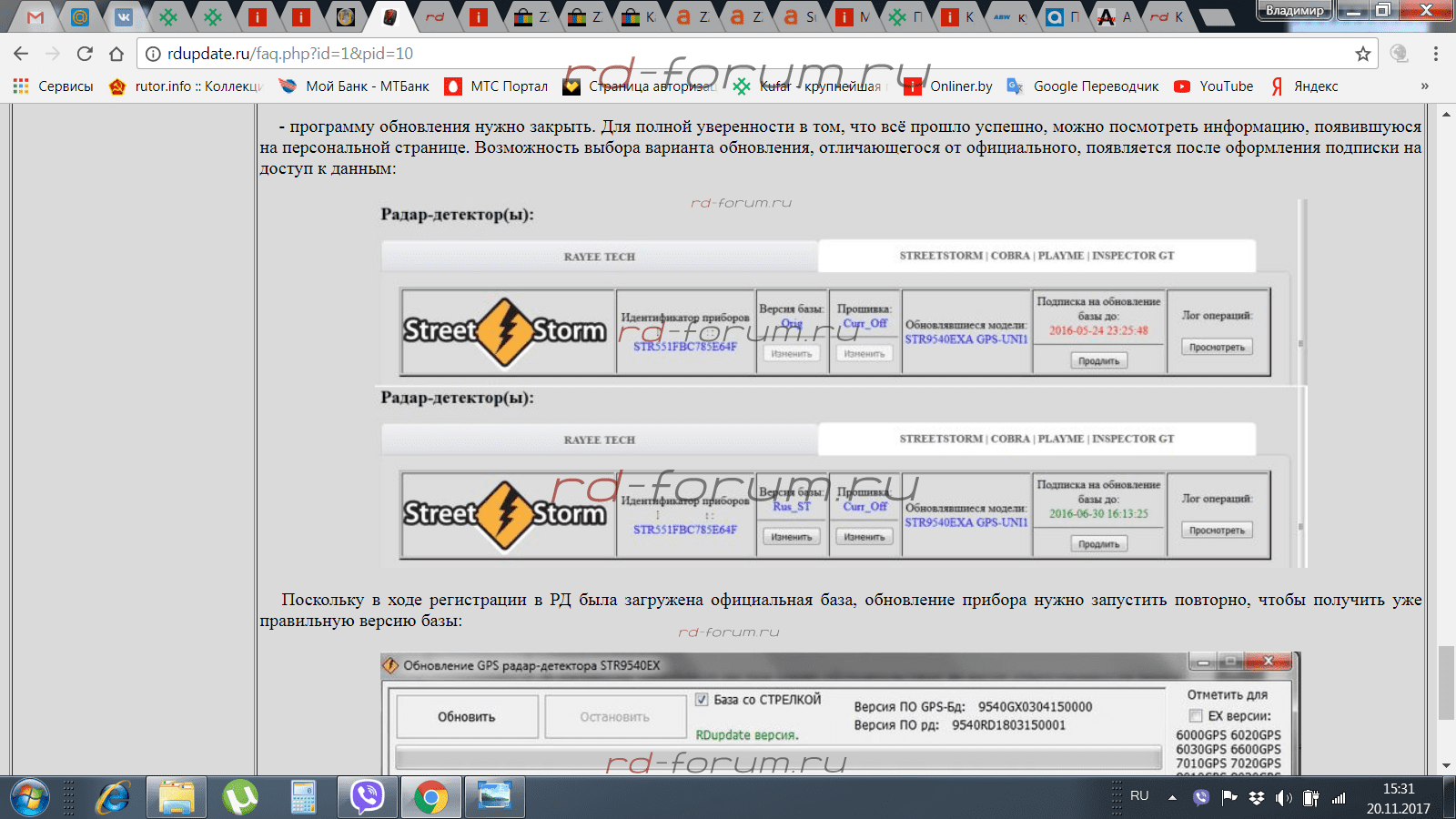Click the extension icon beside the star
Viewport: 1456px width, 819px height.
pyautogui.click(x=1400, y=54)
